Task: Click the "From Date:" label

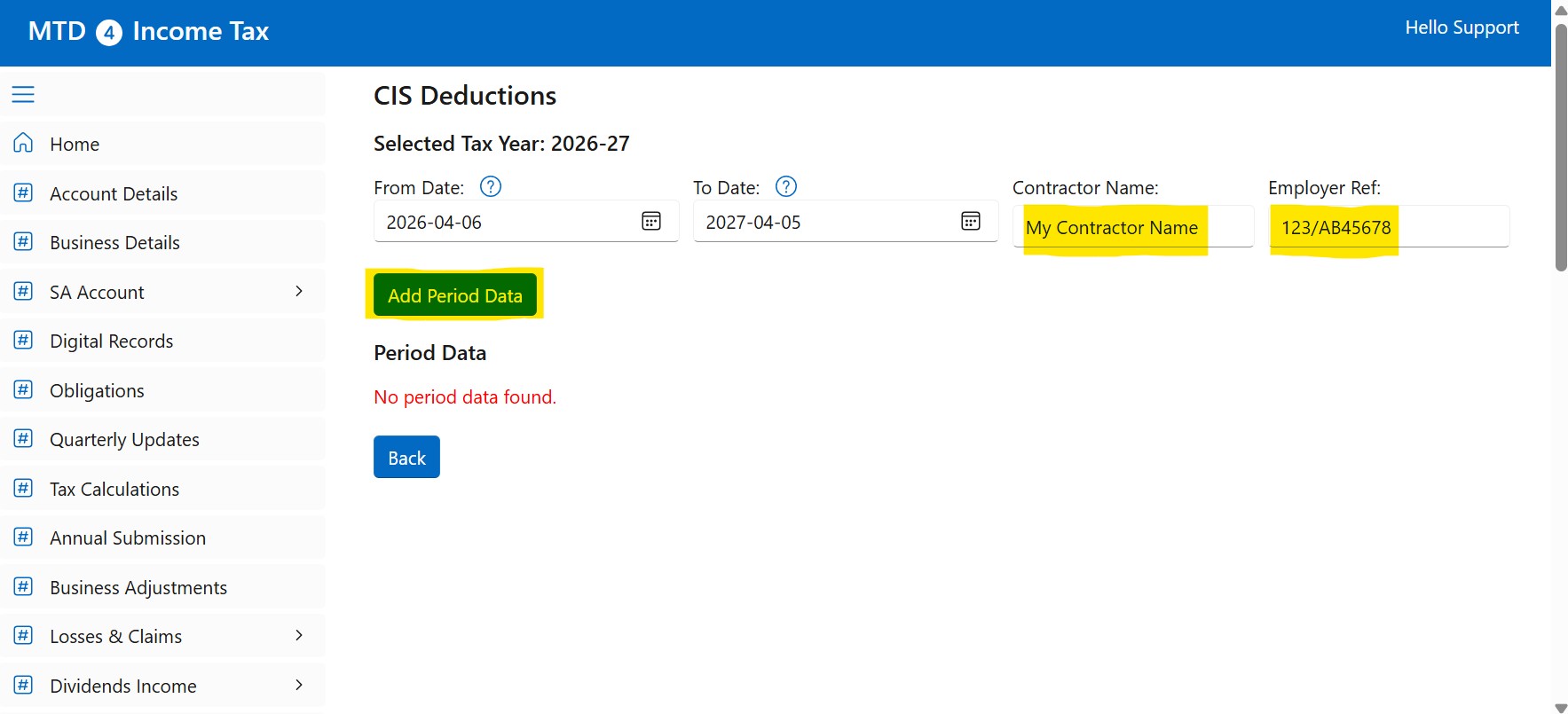Action: coord(419,188)
